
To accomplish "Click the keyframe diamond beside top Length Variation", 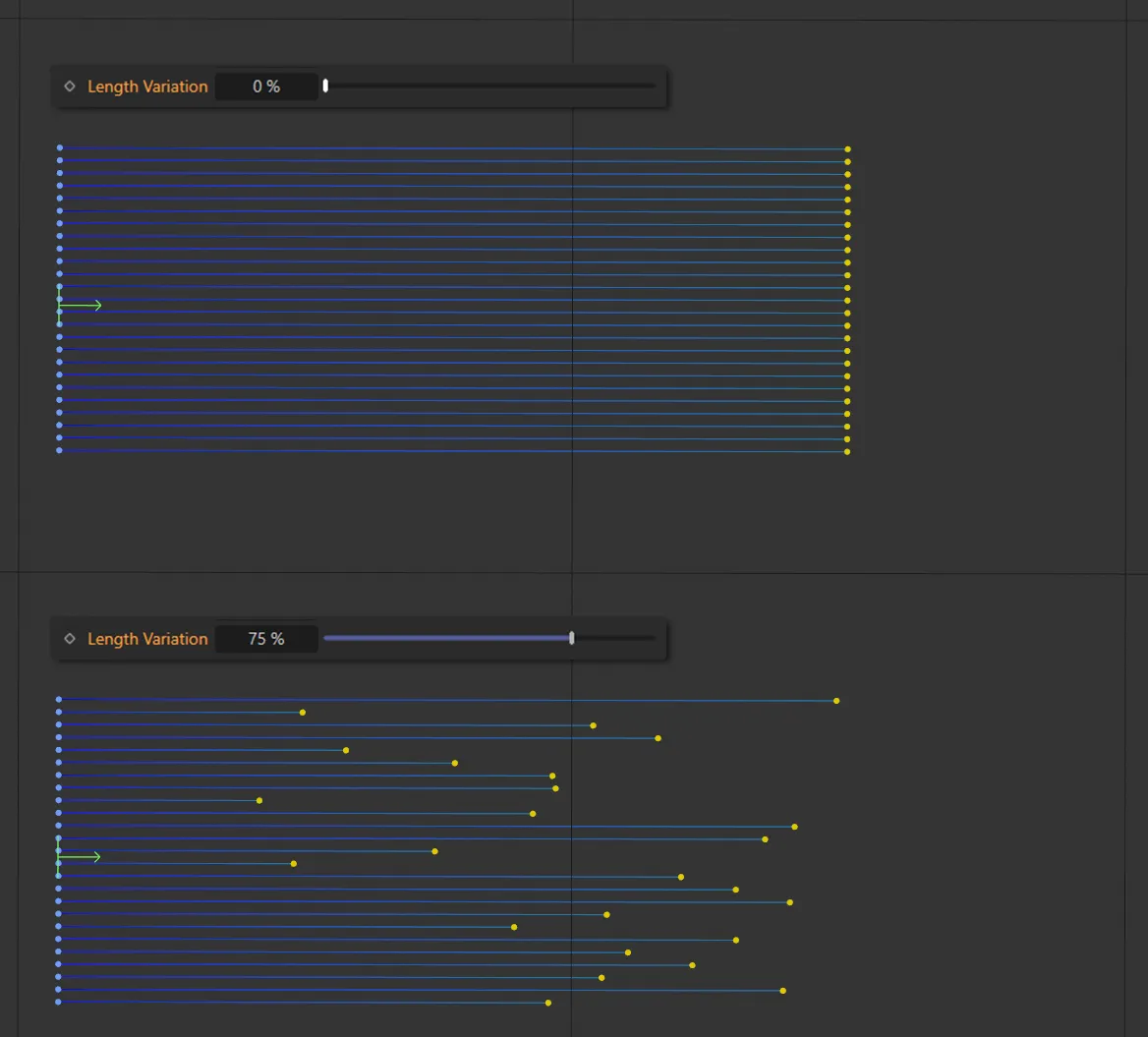I will (x=69, y=86).
